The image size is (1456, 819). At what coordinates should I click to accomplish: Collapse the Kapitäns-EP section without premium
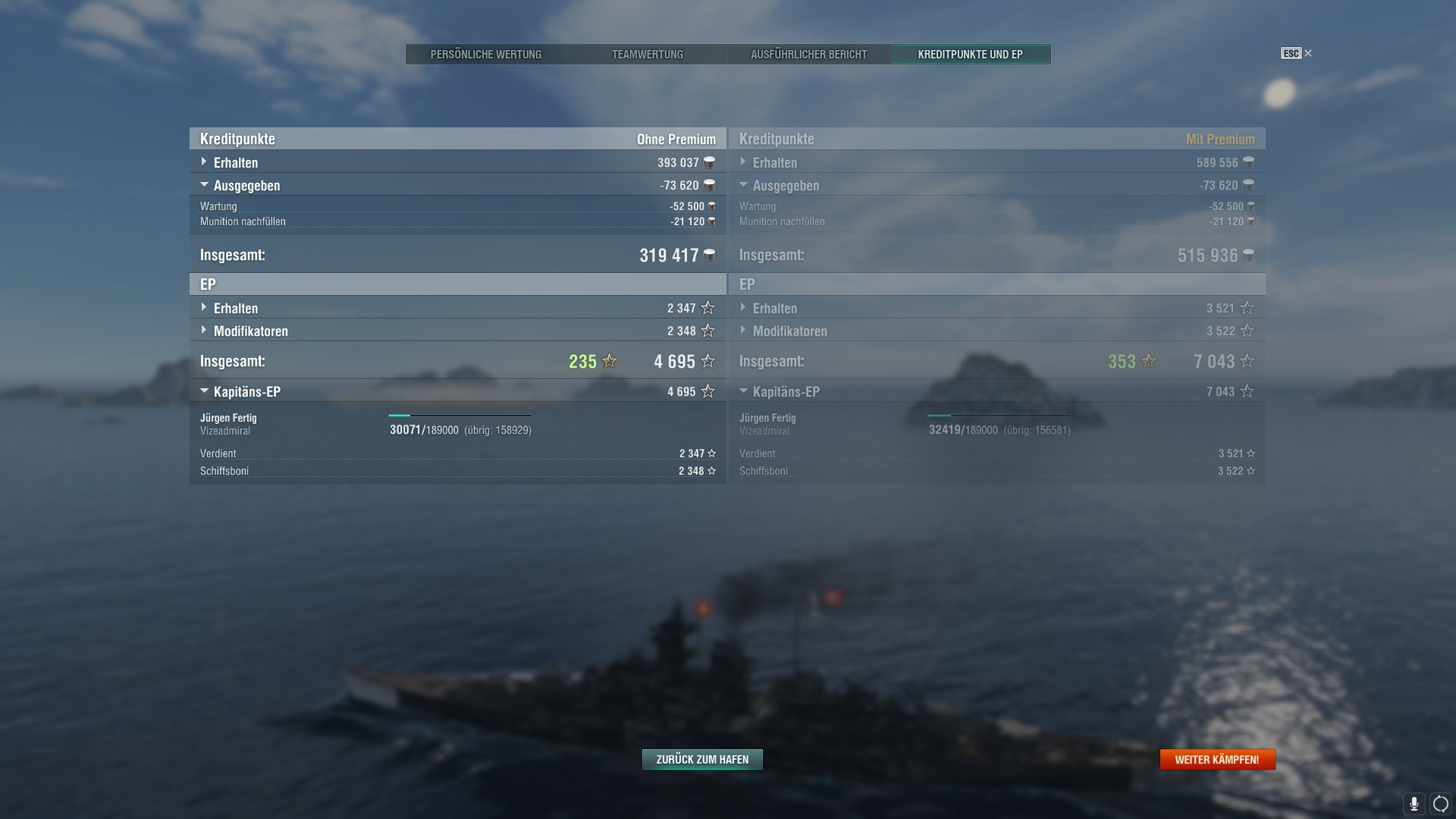click(458, 391)
